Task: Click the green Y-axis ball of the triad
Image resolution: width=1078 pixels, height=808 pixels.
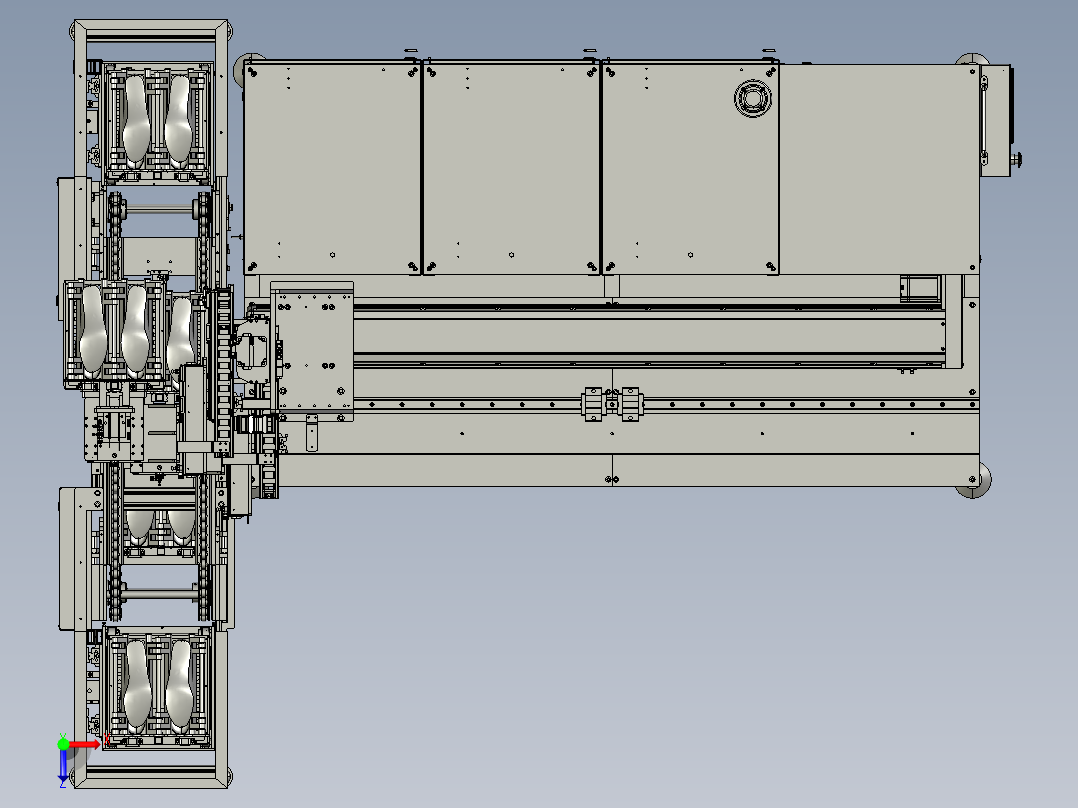Action: 63,744
